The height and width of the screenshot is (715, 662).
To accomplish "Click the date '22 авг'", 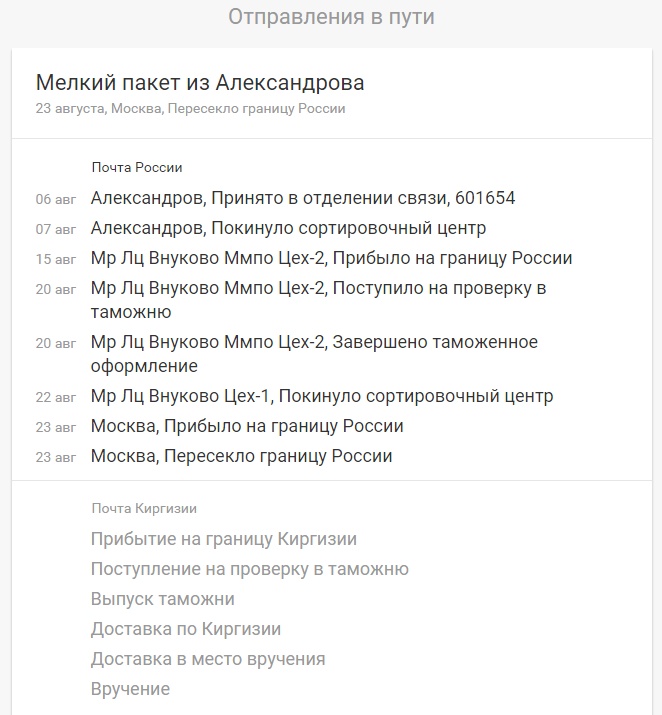I will (x=56, y=398).
